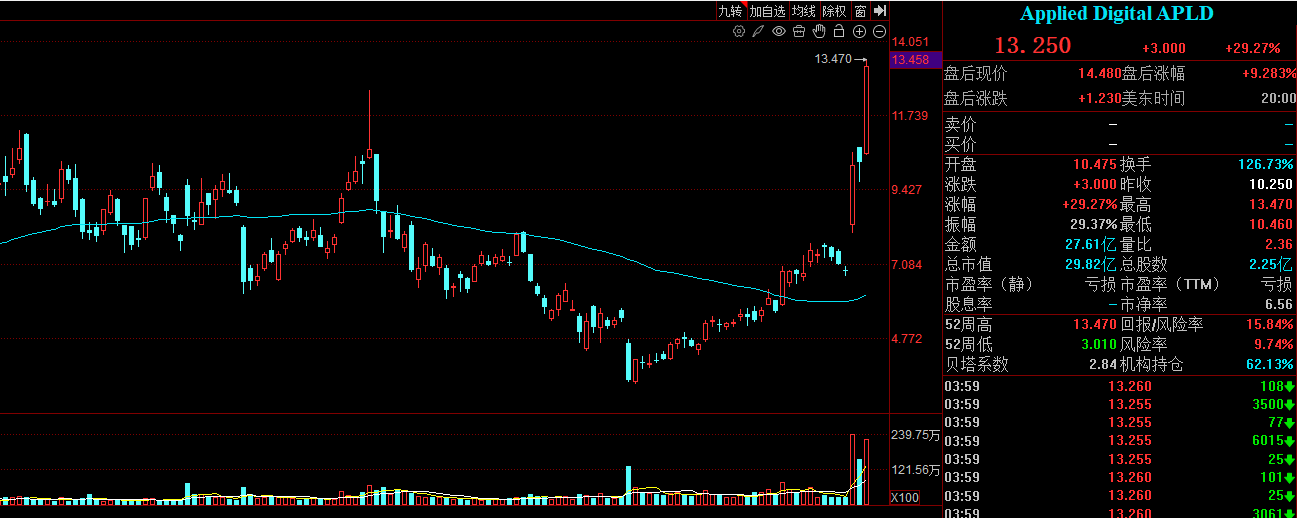This screenshot has width=1297, height=518.
Task: Zoom out with minus icon
Action: [880, 31]
